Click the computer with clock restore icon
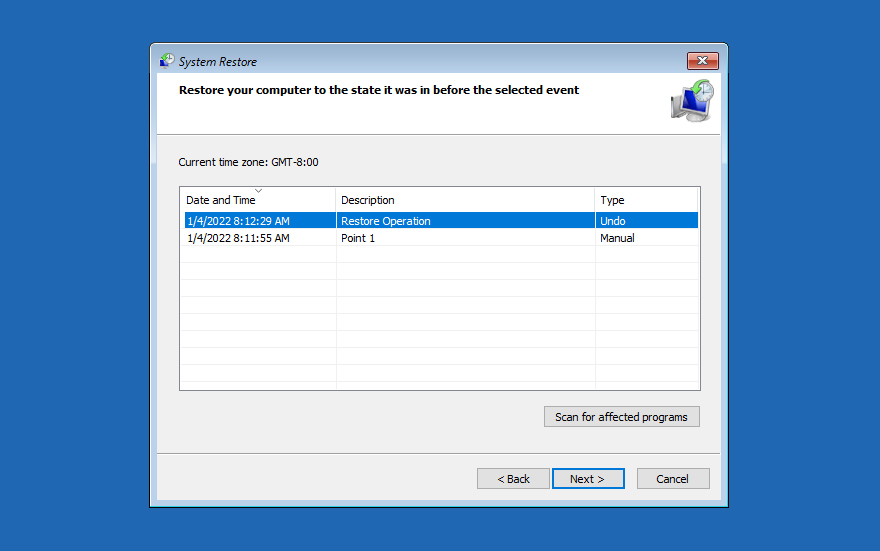This screenshot has width=880, height=551. (x=692, y=101)
